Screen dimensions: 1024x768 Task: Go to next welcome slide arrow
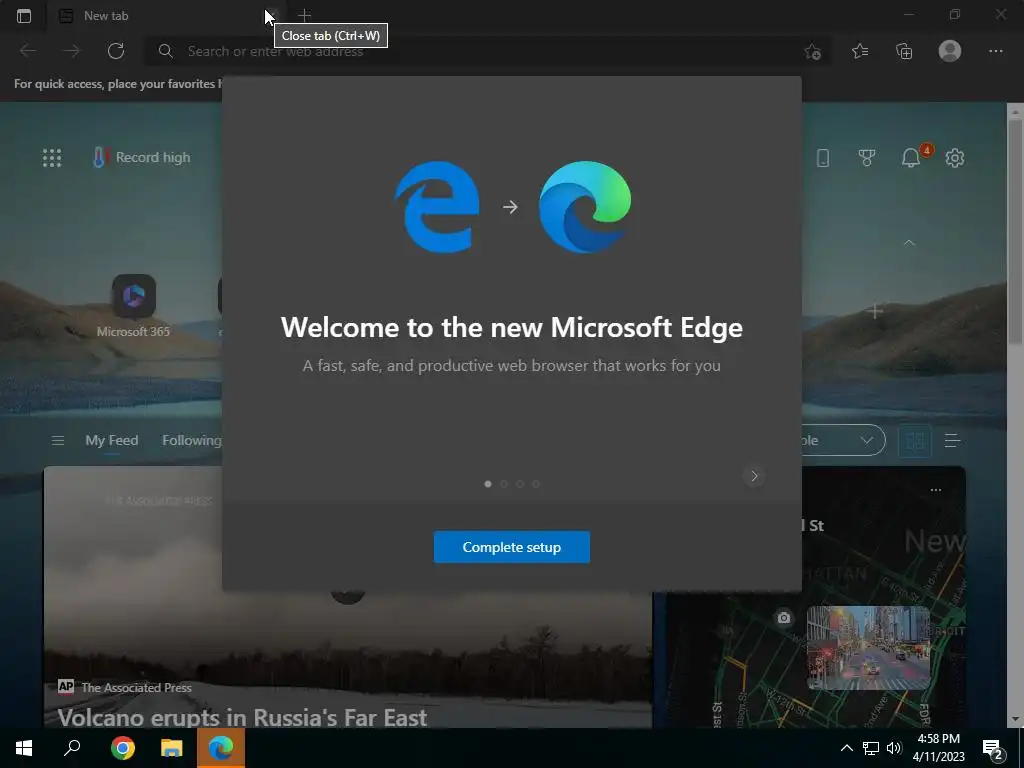(x=754, y=476)
